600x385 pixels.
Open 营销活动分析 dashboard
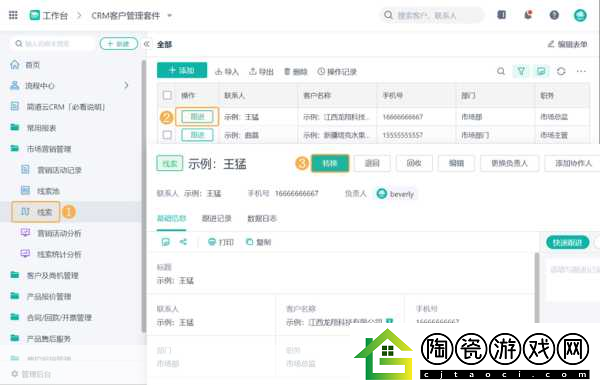click(x=51, y=233)
